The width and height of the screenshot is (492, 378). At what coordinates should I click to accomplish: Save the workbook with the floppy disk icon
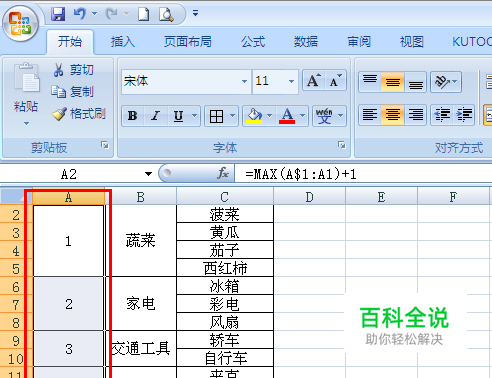tap(58, 14)
